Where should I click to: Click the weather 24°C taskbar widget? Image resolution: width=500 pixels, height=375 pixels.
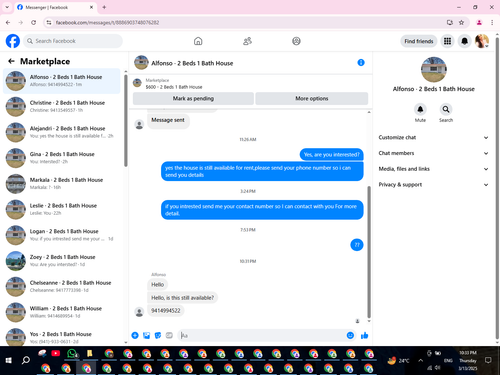pyautogui.click(x=398, y=360)
